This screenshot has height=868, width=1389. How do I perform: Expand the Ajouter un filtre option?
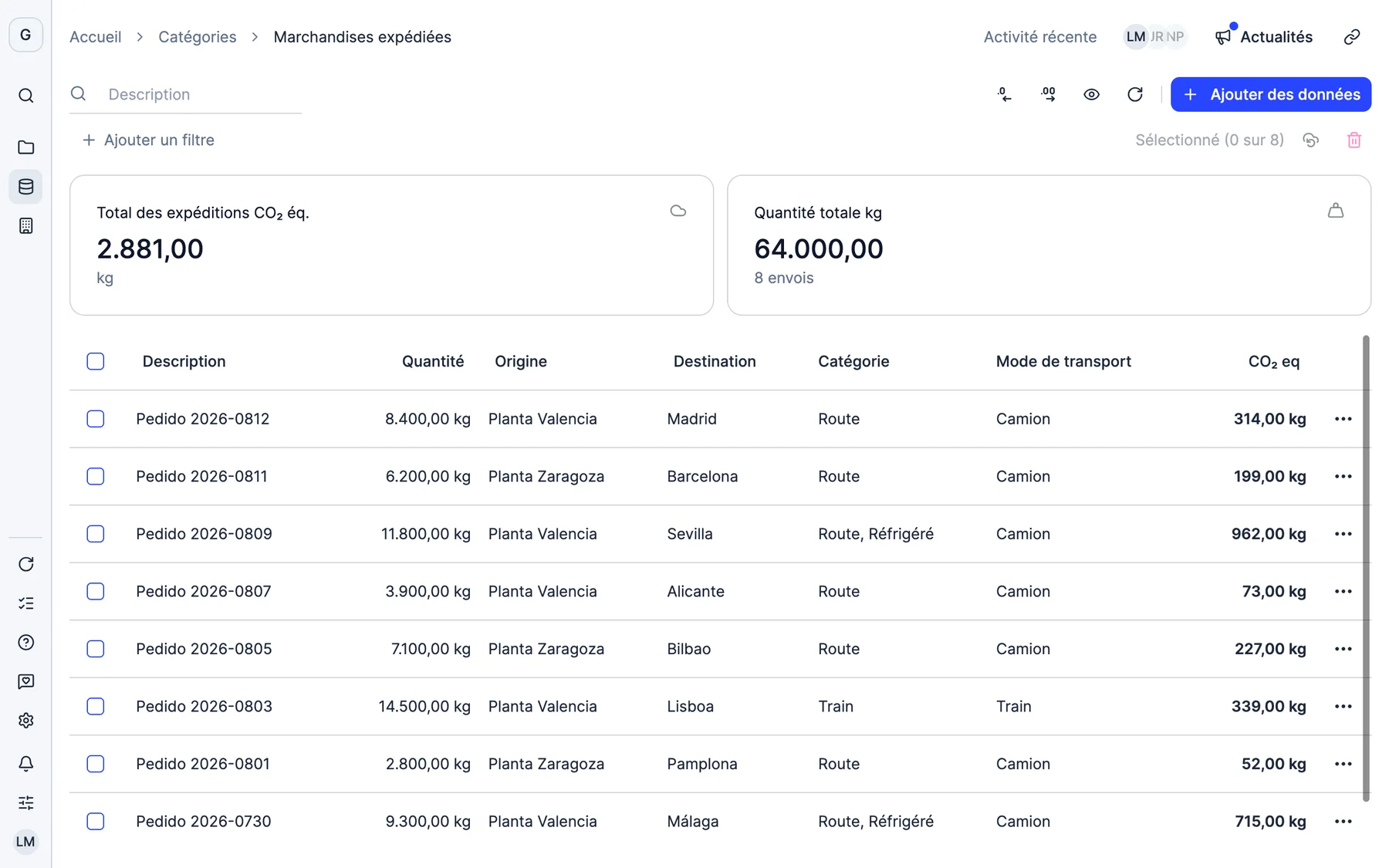[148, 140]
